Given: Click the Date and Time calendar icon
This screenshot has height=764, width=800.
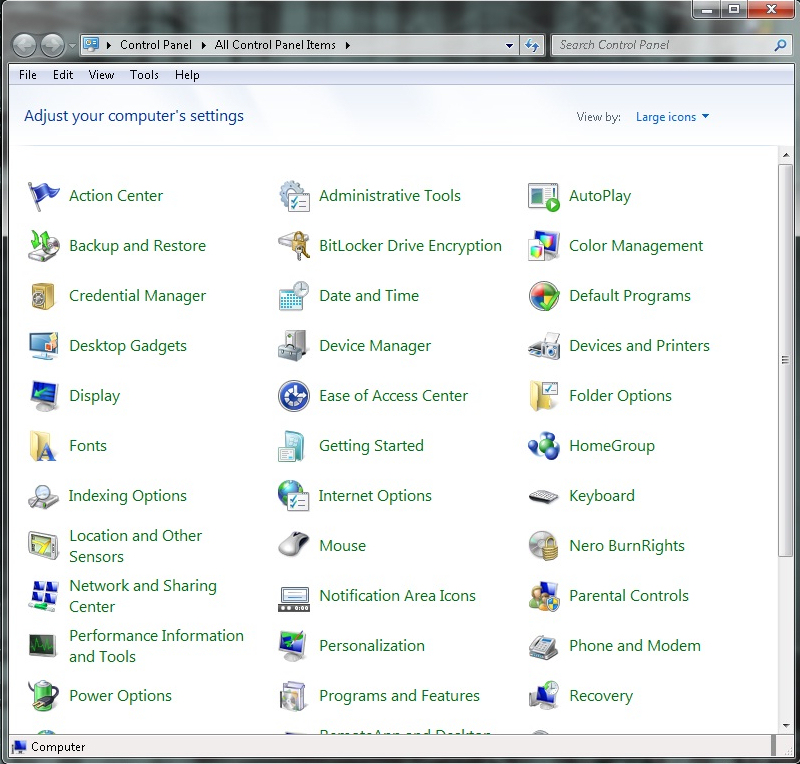Looking at the screenshot, I should click(x=294, y=295).
